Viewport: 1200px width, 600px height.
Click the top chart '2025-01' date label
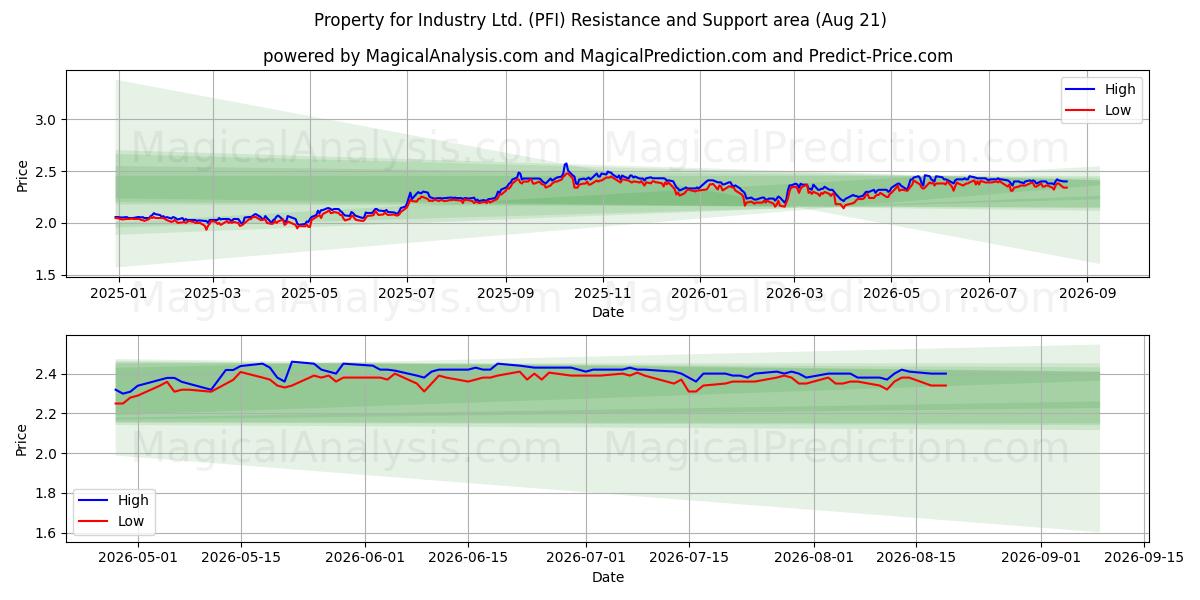pyautogui.click(x=119, y=294)
